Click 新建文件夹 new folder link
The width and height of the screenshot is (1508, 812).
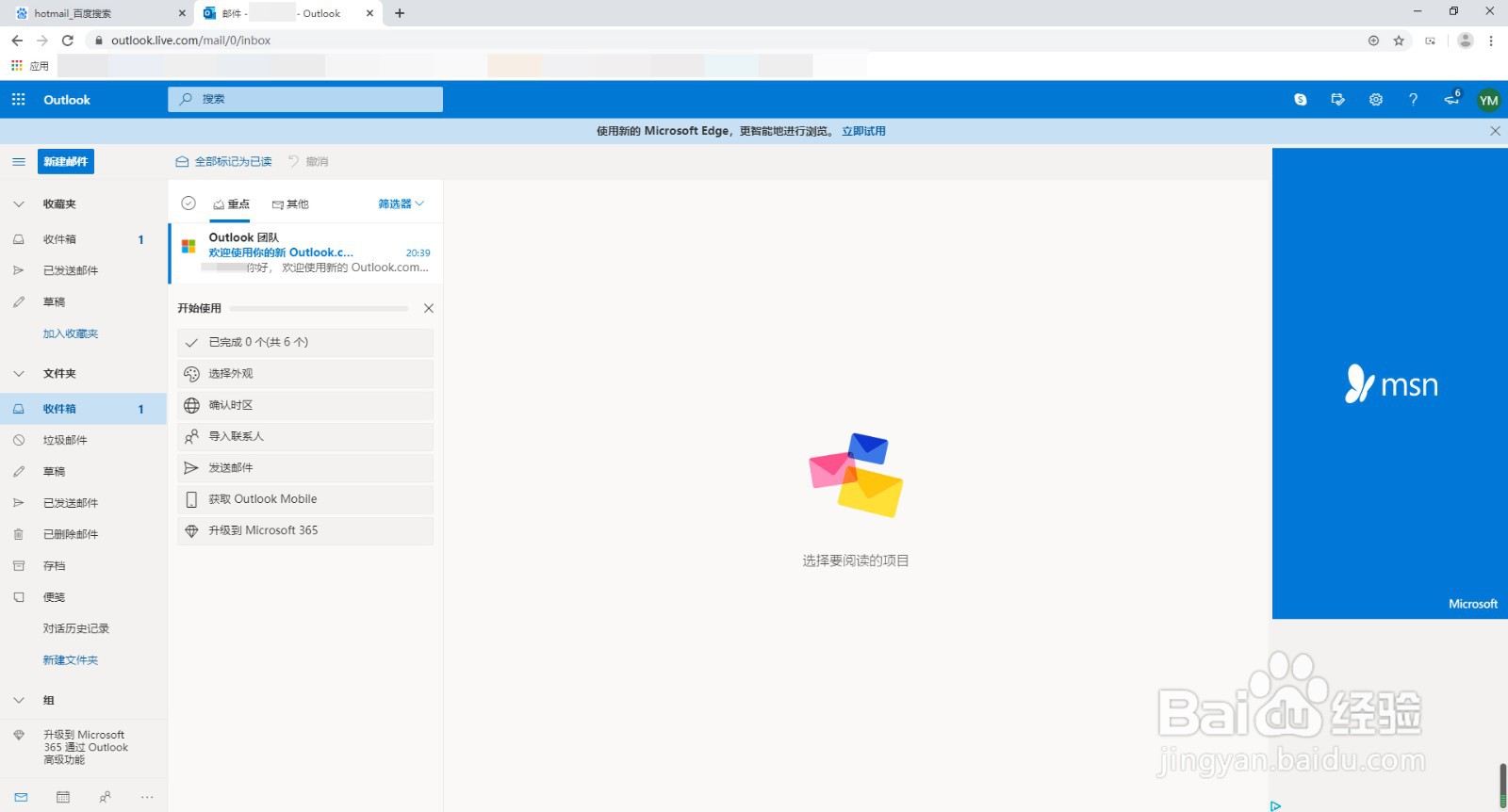(71, 660)
